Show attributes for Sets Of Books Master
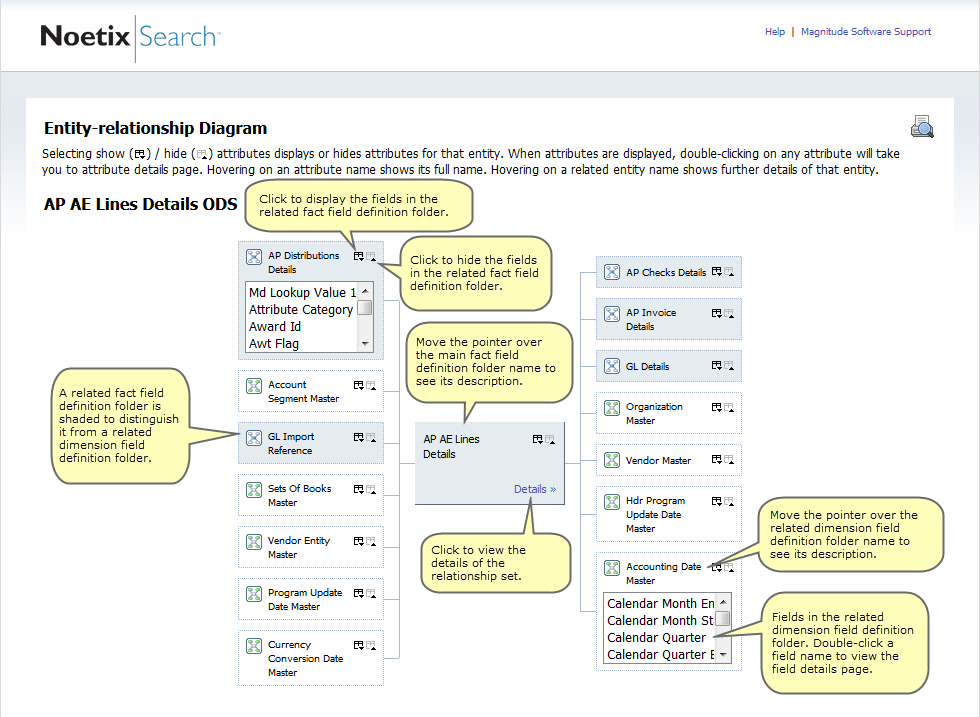 pyautogui.click(x=358, y=489)
